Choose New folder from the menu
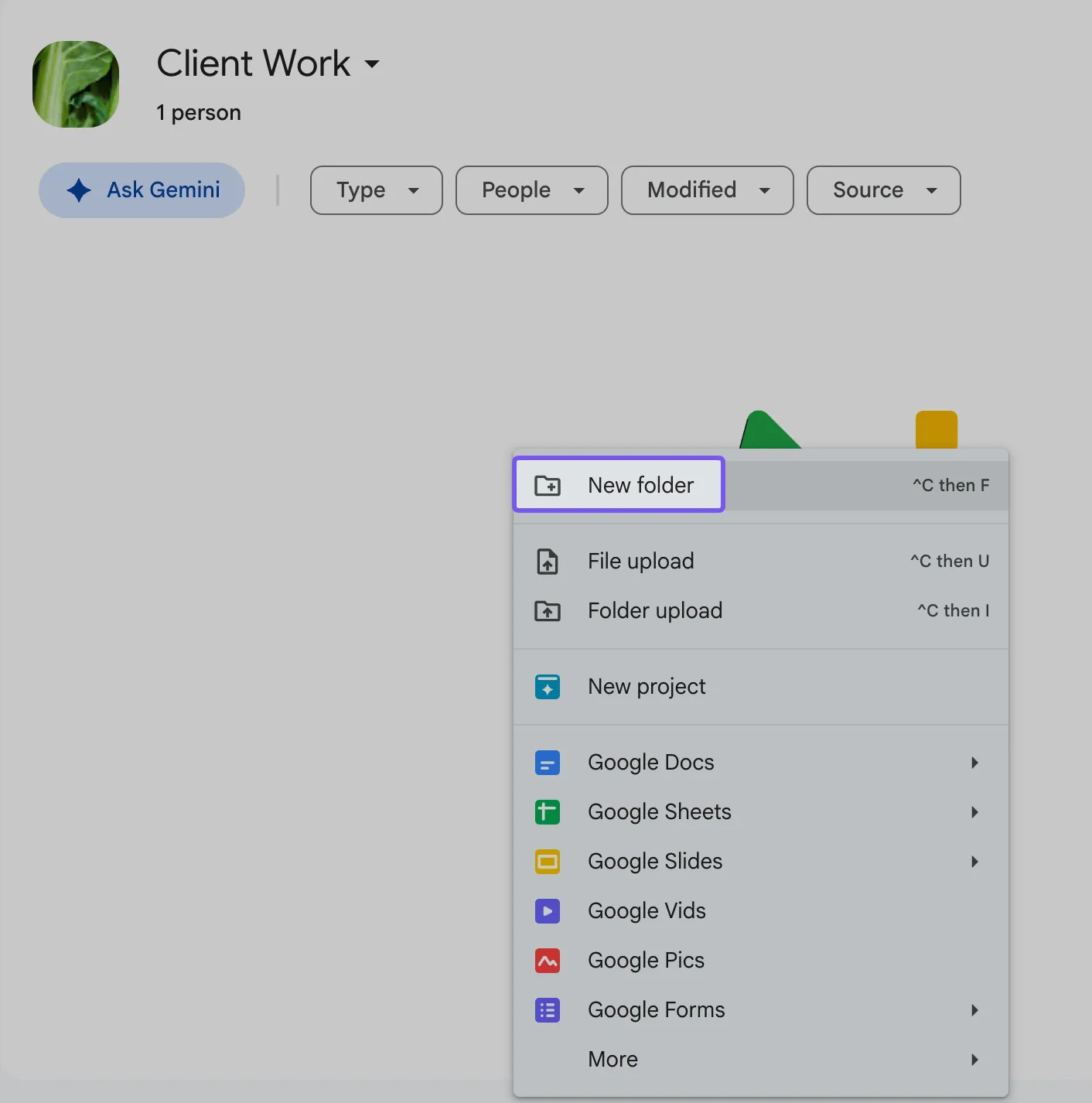Viewport: 1092px width, 1103px height. (x=761, y=485)
